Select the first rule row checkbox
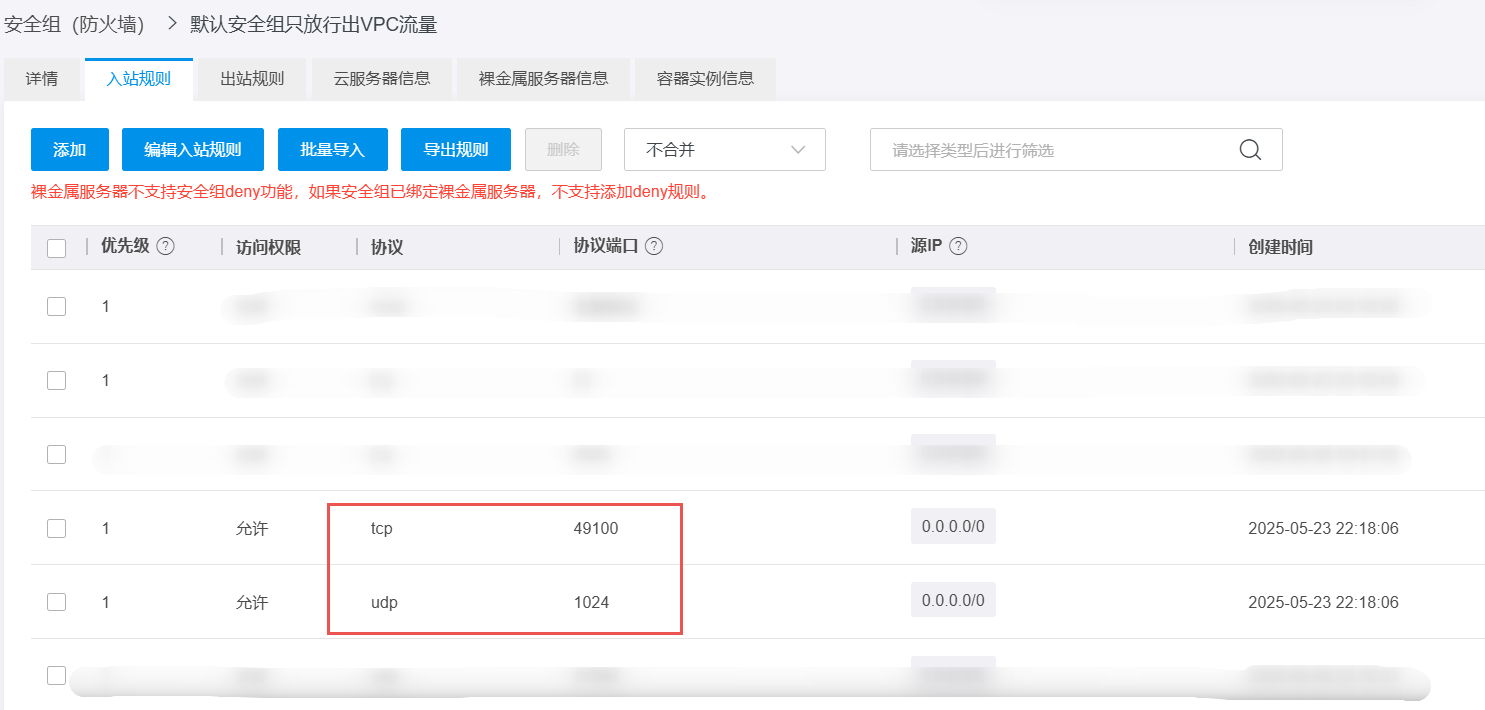This screenshot has width=1485, height=710. point(57,306)
